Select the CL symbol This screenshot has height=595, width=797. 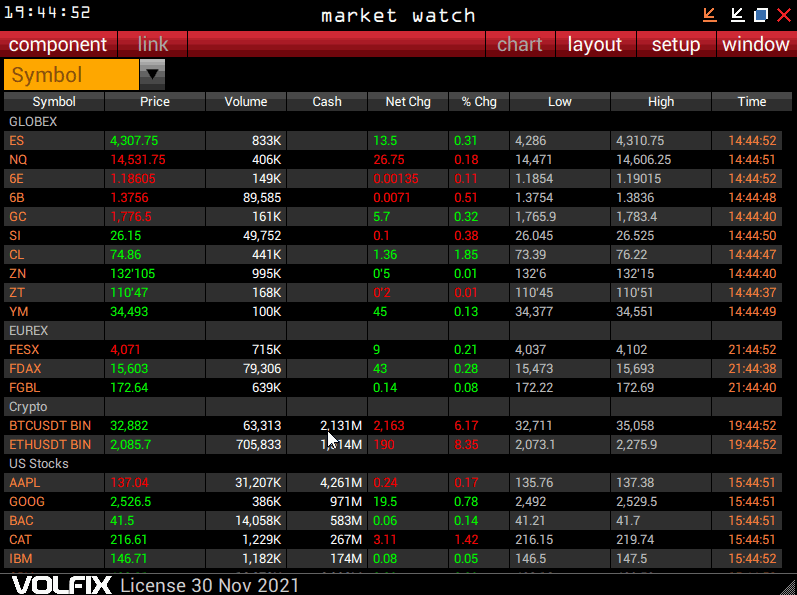(x=16, y=255)
